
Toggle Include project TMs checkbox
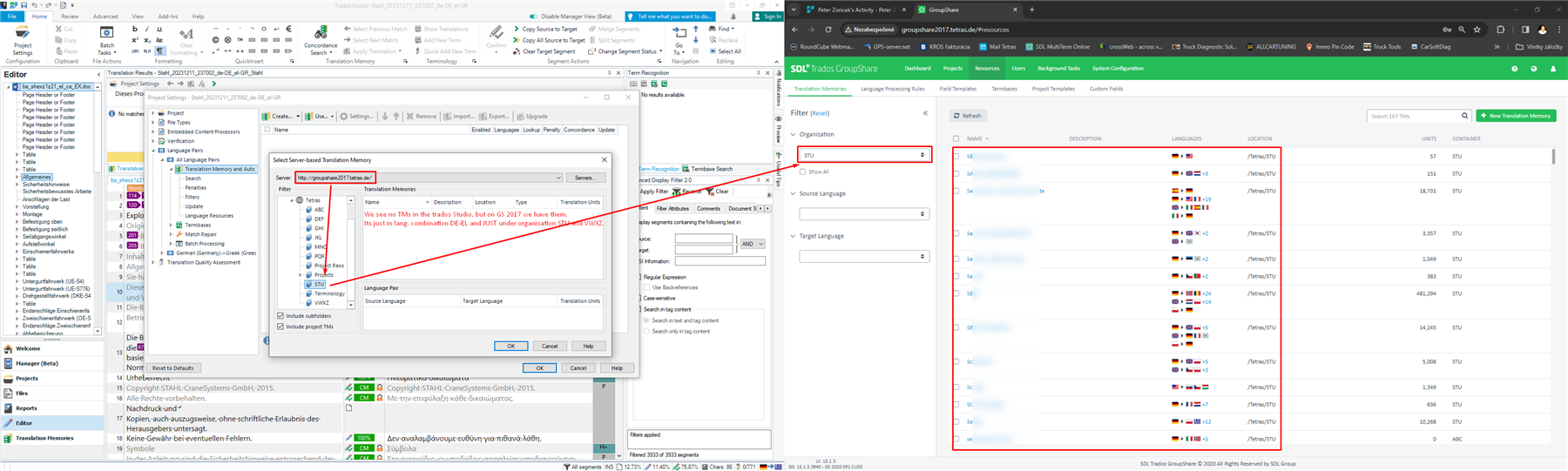pyautogui.click(x=280, y=326)
